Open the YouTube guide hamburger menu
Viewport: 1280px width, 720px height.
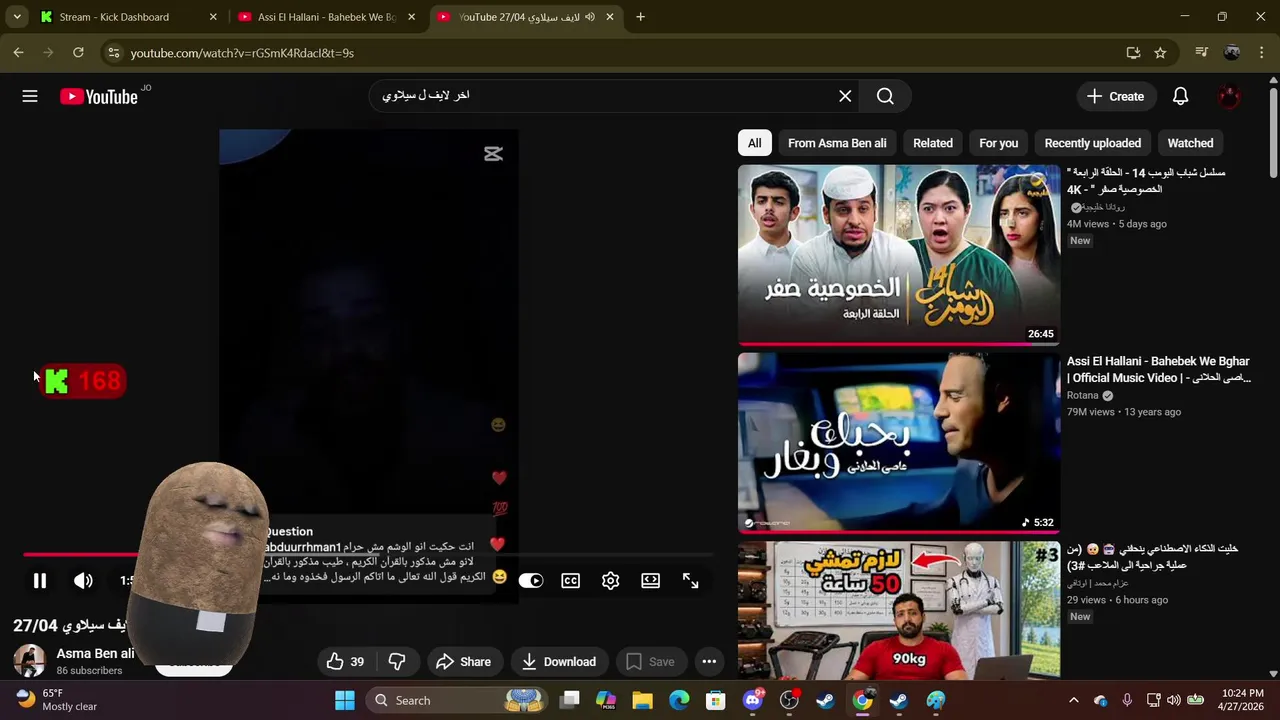[x=30, y=96]
